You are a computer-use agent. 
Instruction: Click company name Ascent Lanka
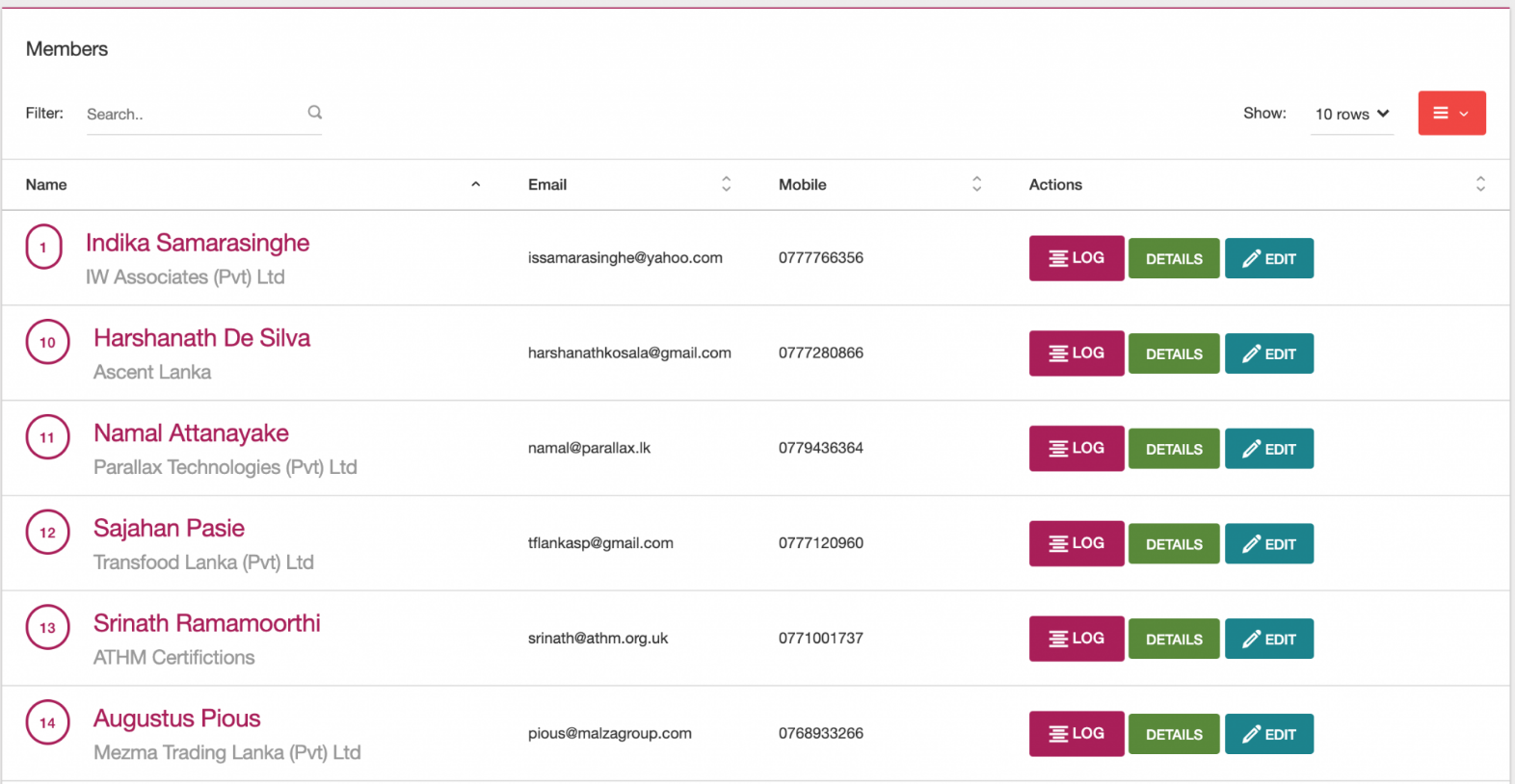[x=152, y=372]
